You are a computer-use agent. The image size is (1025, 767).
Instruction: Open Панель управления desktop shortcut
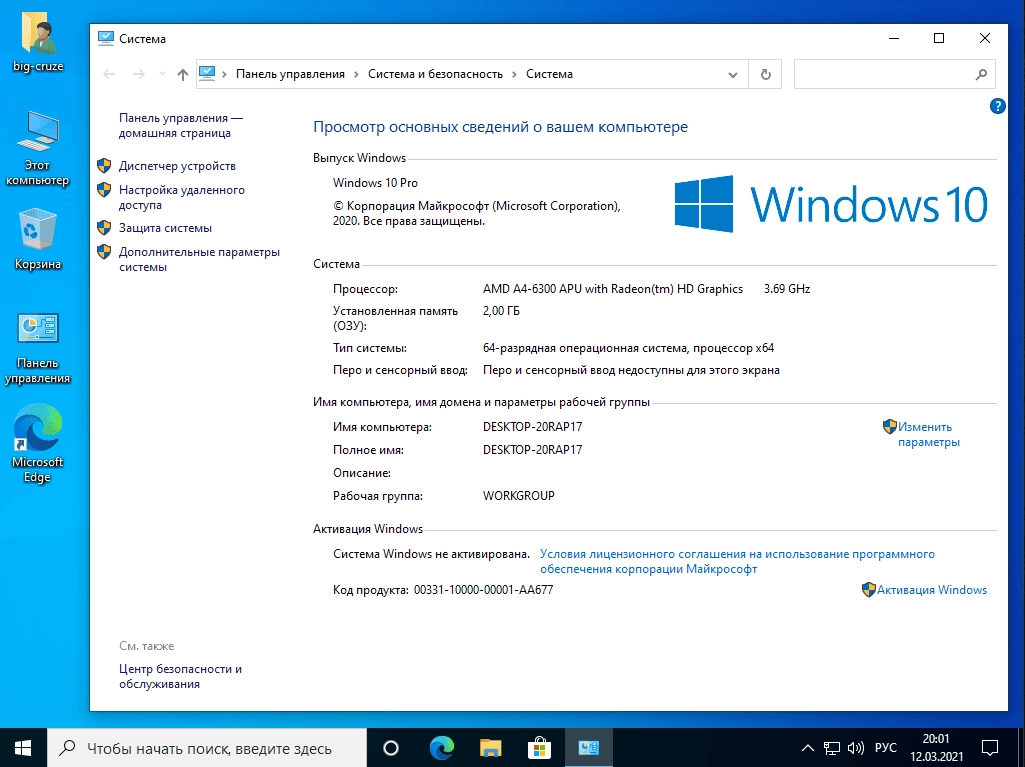tap(38, 348)
